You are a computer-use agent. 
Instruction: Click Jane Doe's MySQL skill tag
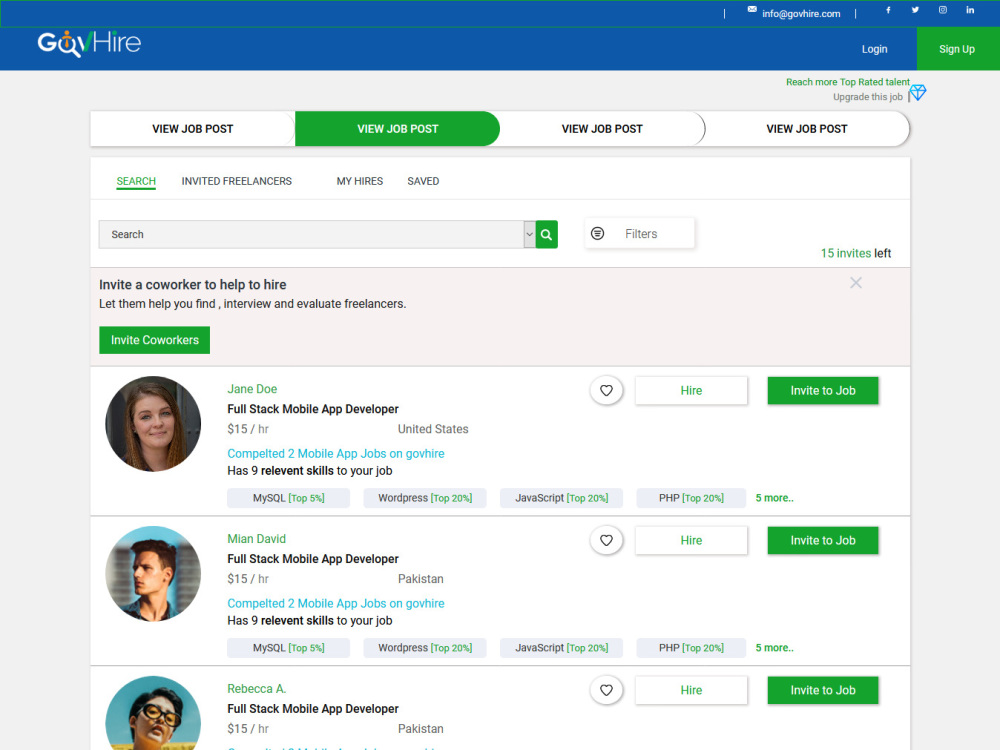(x=288, y=498)
